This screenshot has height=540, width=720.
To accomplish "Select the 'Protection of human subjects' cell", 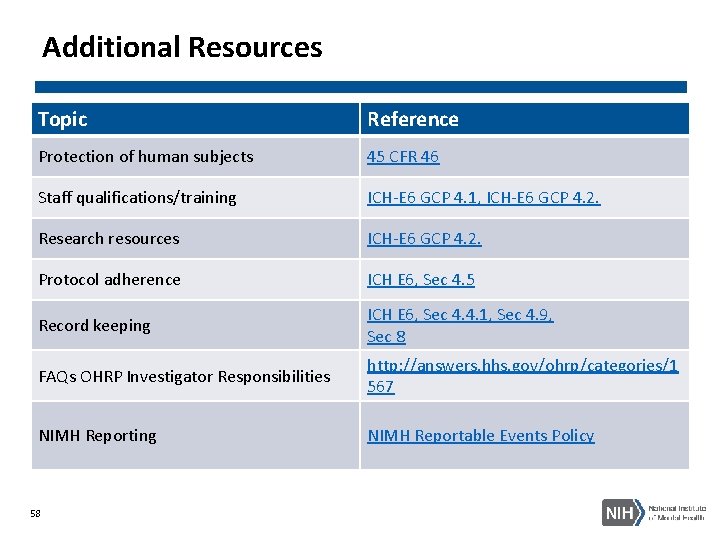I will tap(196, 157).
